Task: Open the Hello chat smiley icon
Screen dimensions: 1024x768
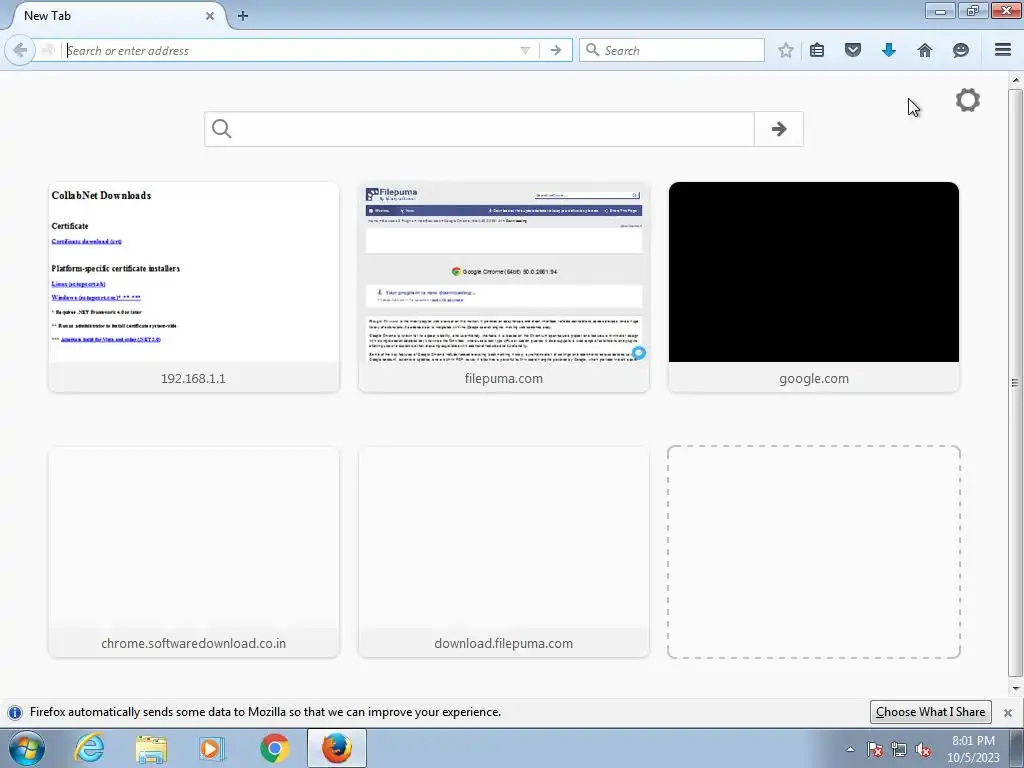Action: coord(961,50)
